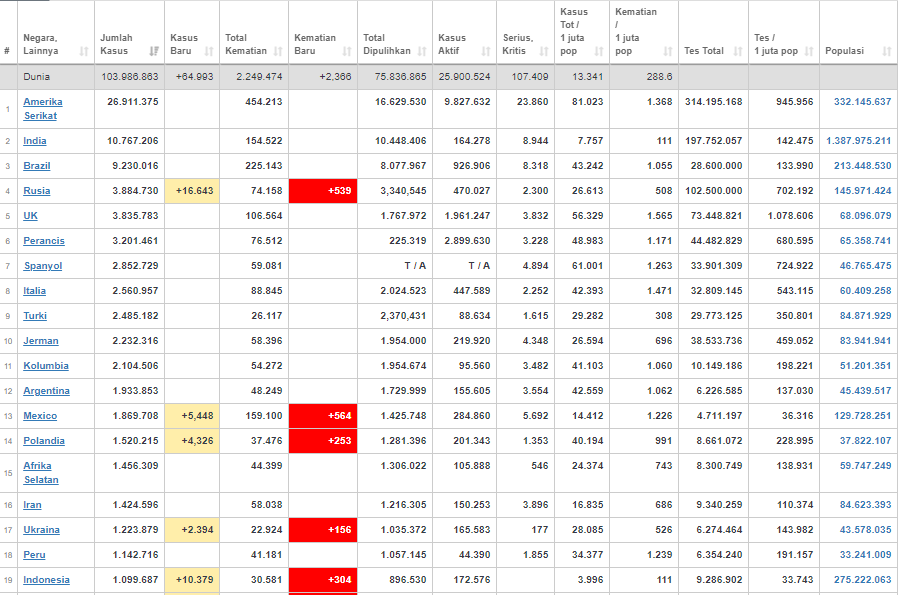
Task: Select Iran Serius Kritis value 3.896
Action: point(535,505)
